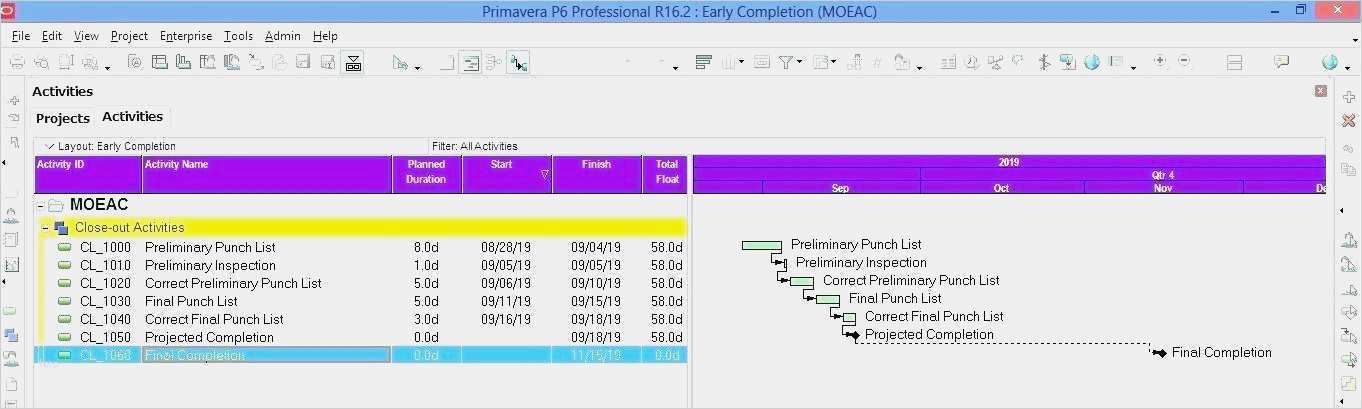Screen dimensions: 1362x409
Task: Click the Gantt chart bars icon
Action: coord(703,62)
